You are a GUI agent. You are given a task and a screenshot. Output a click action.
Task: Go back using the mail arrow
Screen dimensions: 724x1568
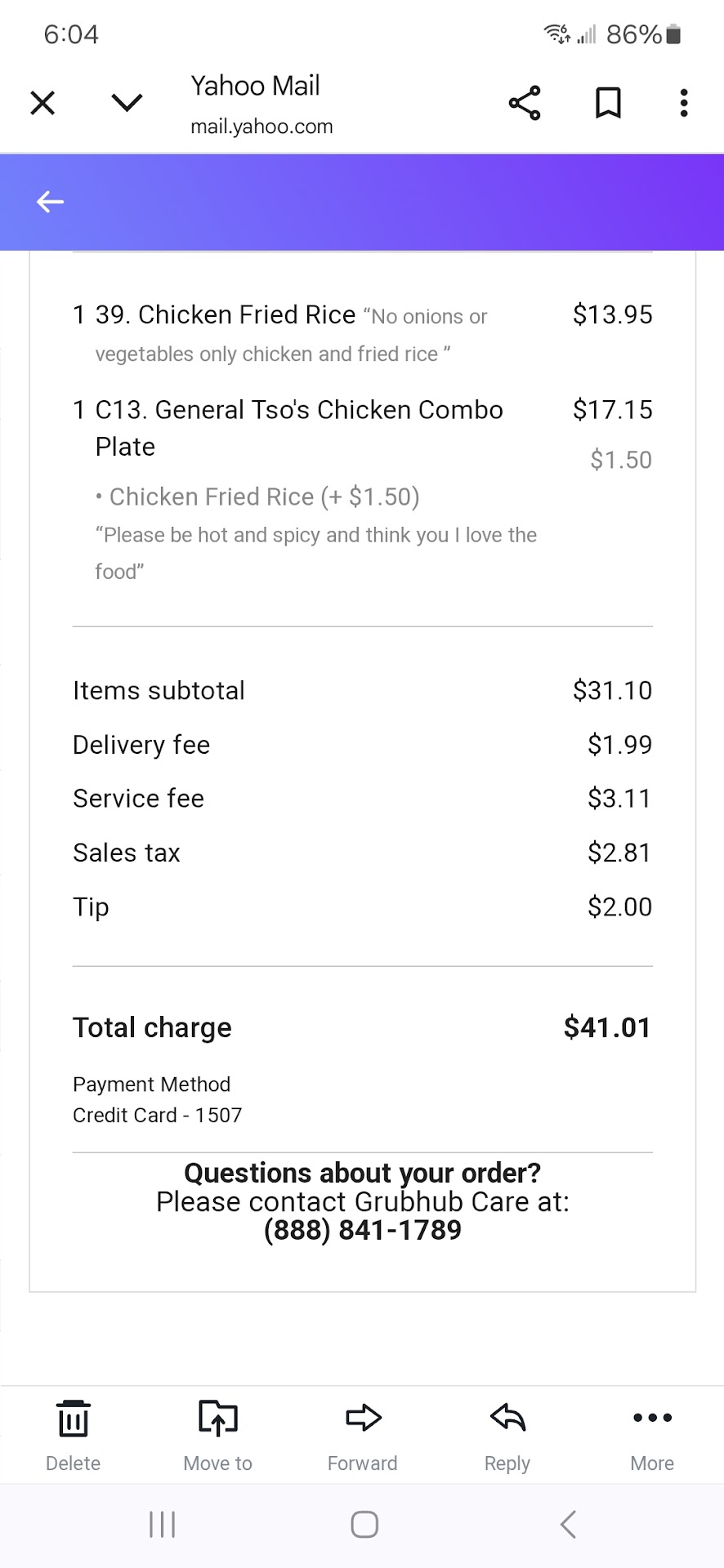[x=50, y=202]
